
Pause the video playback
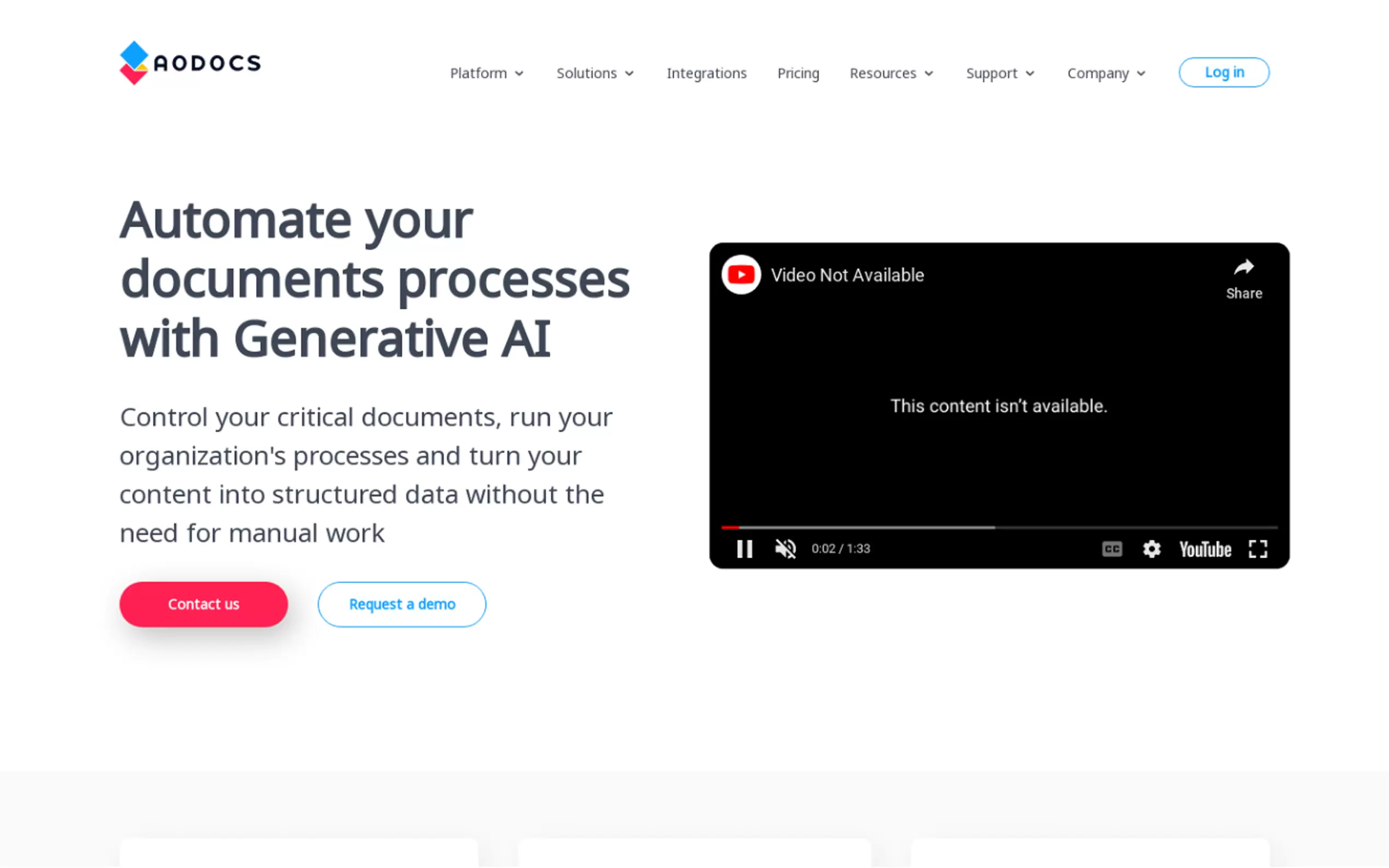[x=744, y=549]
